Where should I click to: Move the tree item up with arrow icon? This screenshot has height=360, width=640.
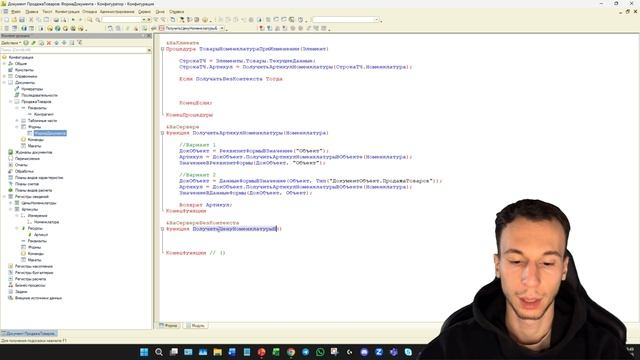pos(57,43)
